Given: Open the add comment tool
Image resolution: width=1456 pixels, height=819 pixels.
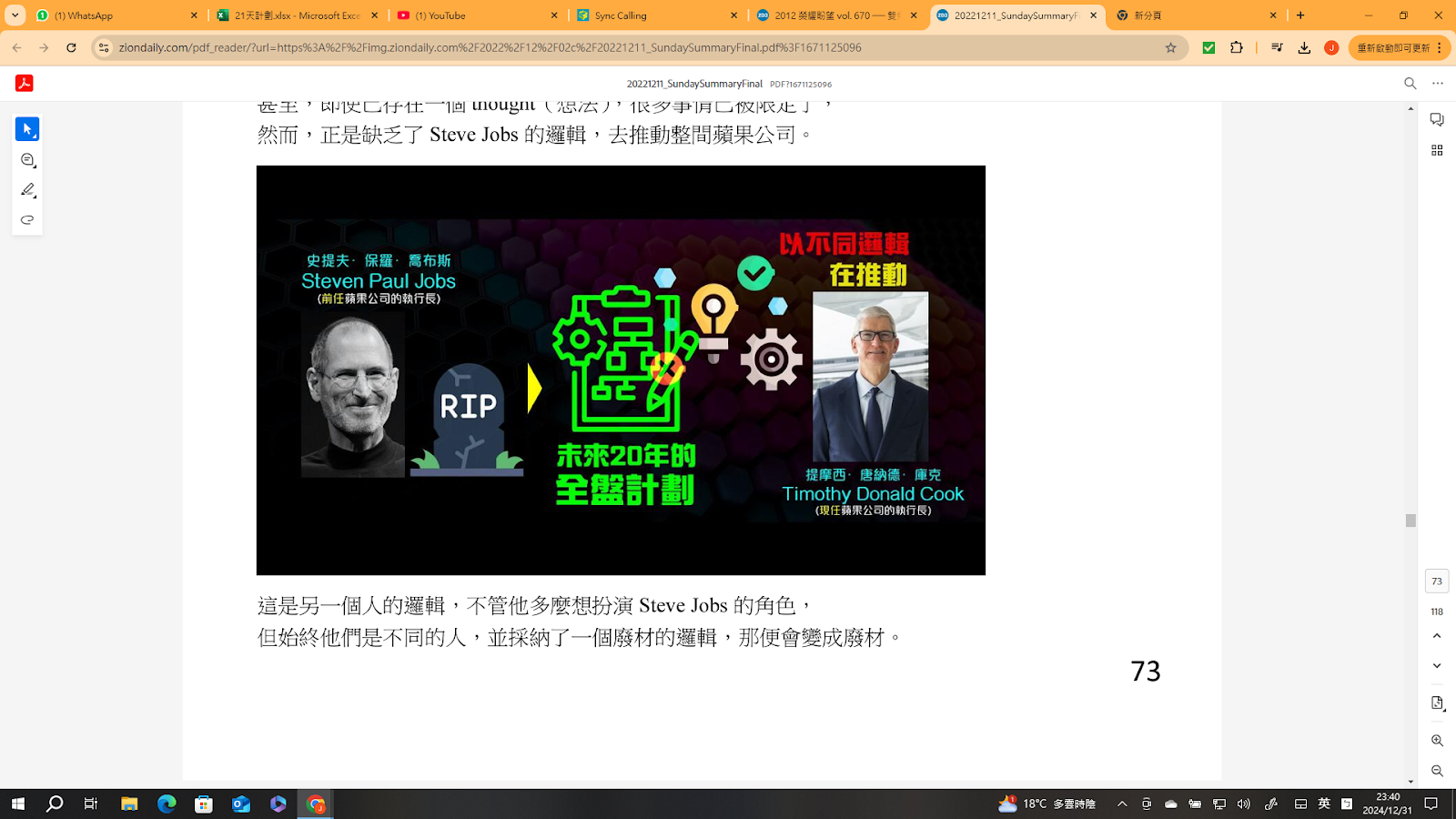Looking at the screenshot, I should (27, 160).
